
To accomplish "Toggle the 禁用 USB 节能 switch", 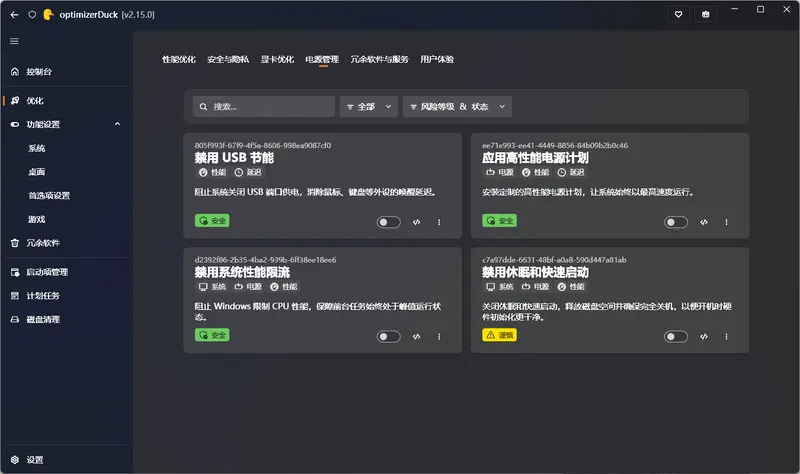I will 388,222.
